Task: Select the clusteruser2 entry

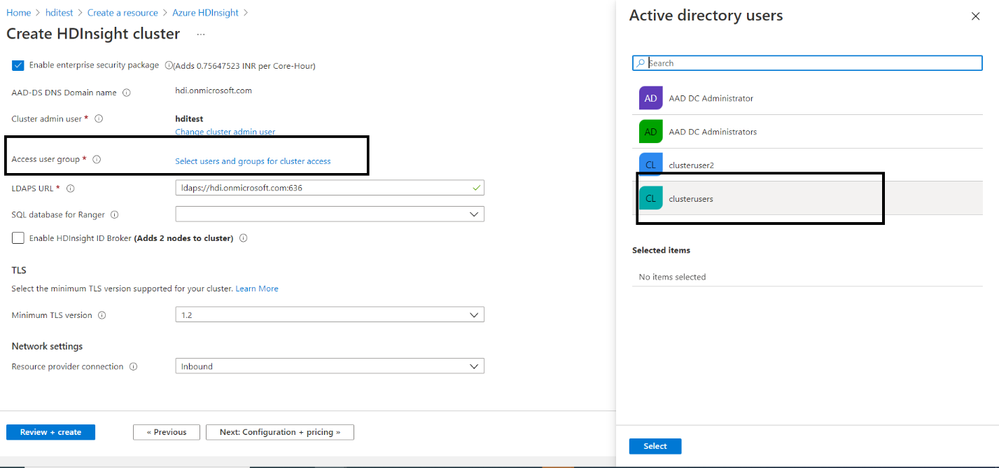Action: click(x=807, y=165)
